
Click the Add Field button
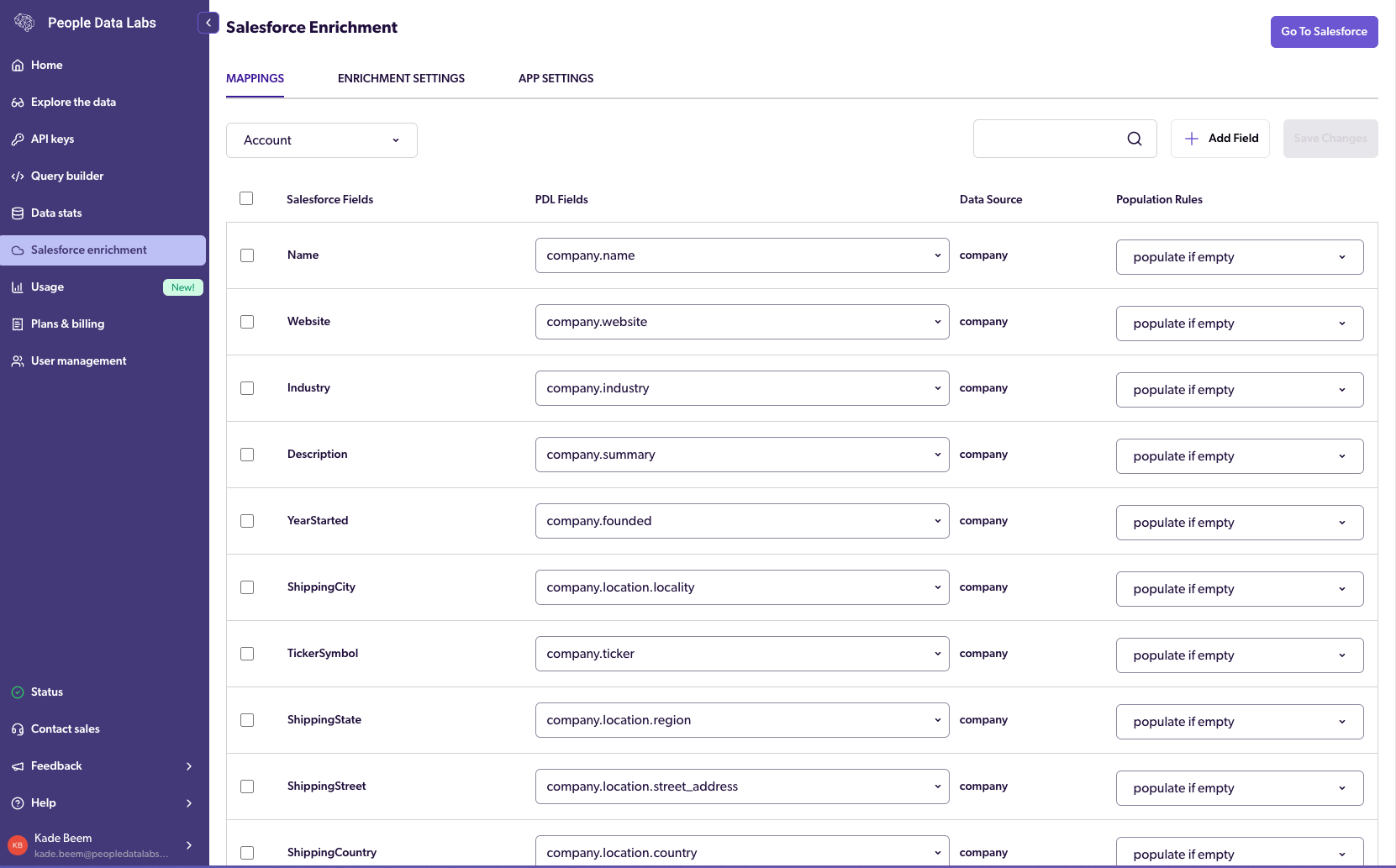tap(1220, 139)
